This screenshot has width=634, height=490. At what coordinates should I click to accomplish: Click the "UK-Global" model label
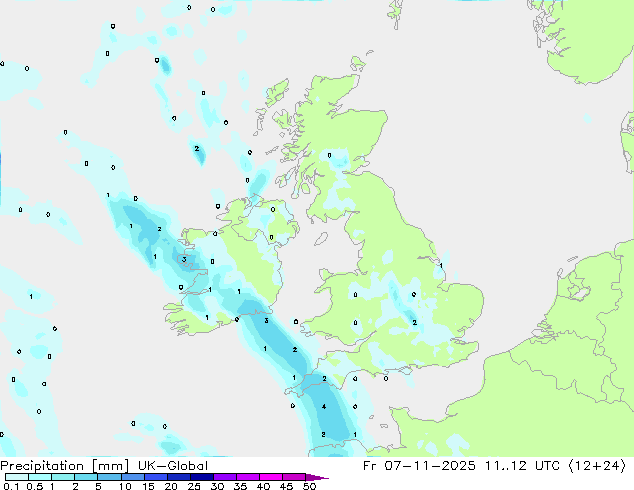[x=173, y=466]
